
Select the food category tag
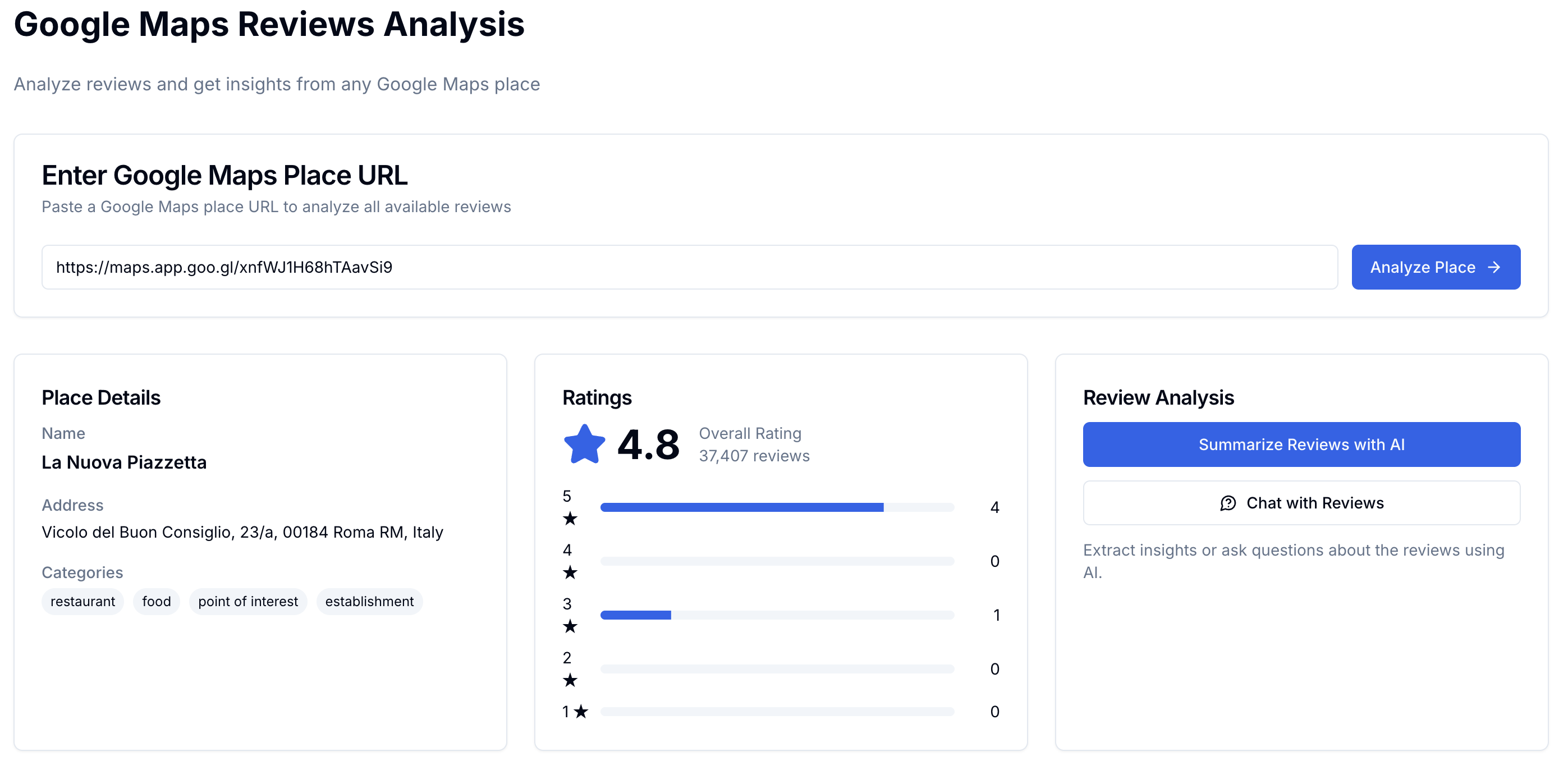[x=157, y=602]
